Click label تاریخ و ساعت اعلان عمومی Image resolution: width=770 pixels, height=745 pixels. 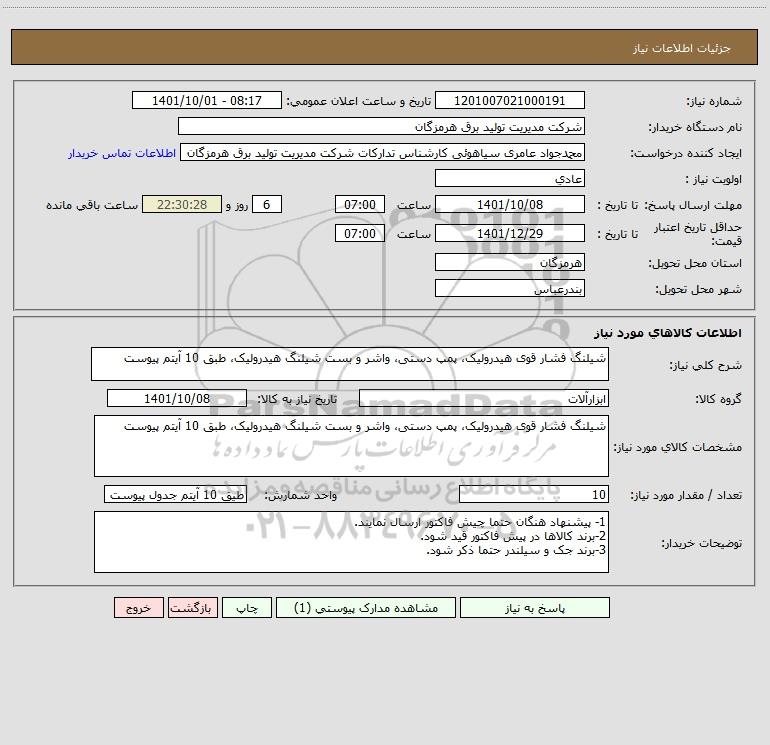pyautogui.click(x=359, y=101)
